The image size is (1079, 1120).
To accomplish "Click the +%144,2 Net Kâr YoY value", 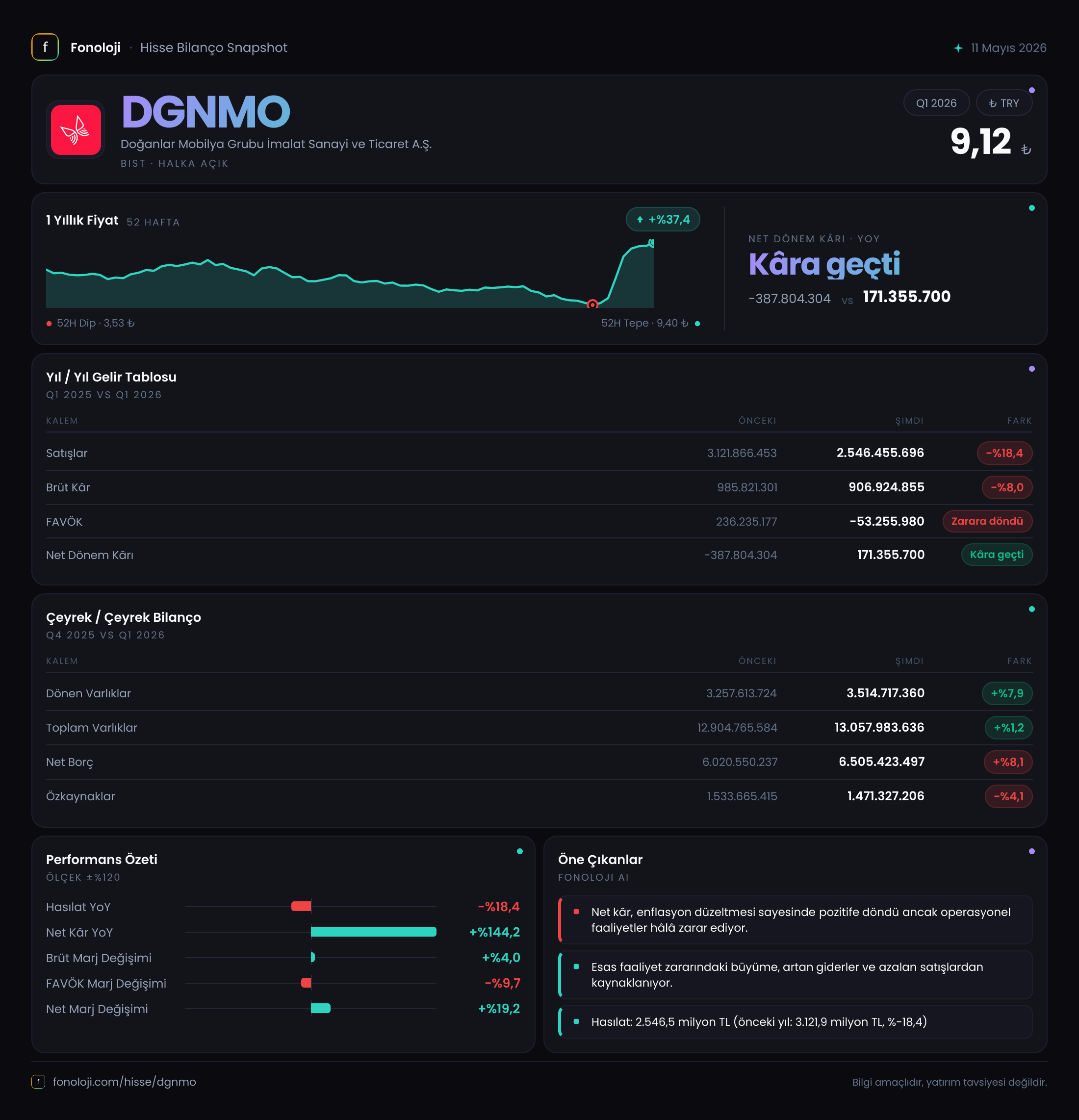I will coord(494,932).
